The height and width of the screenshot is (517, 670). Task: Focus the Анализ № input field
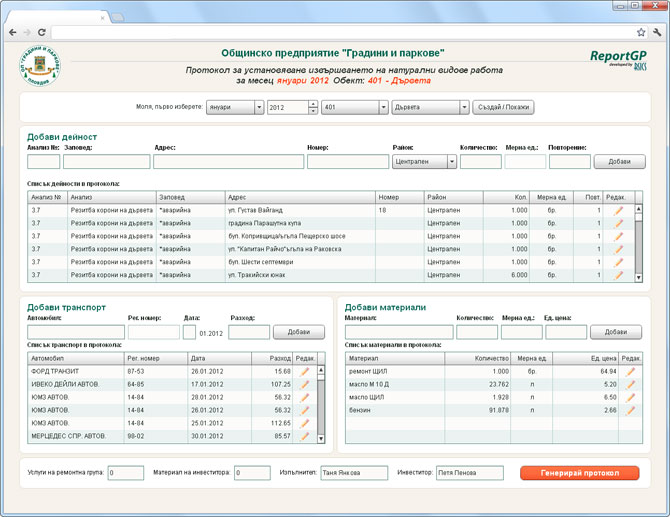(x=44, y=162)
